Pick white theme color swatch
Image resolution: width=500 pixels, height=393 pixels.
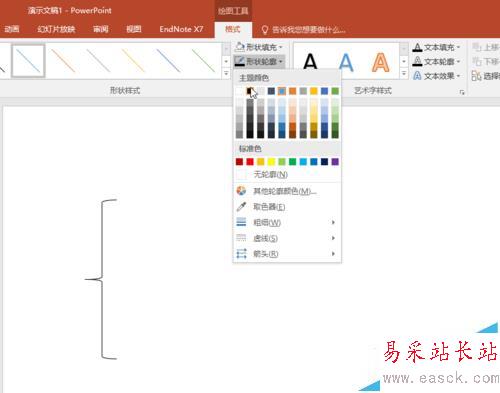coord(239,91)
